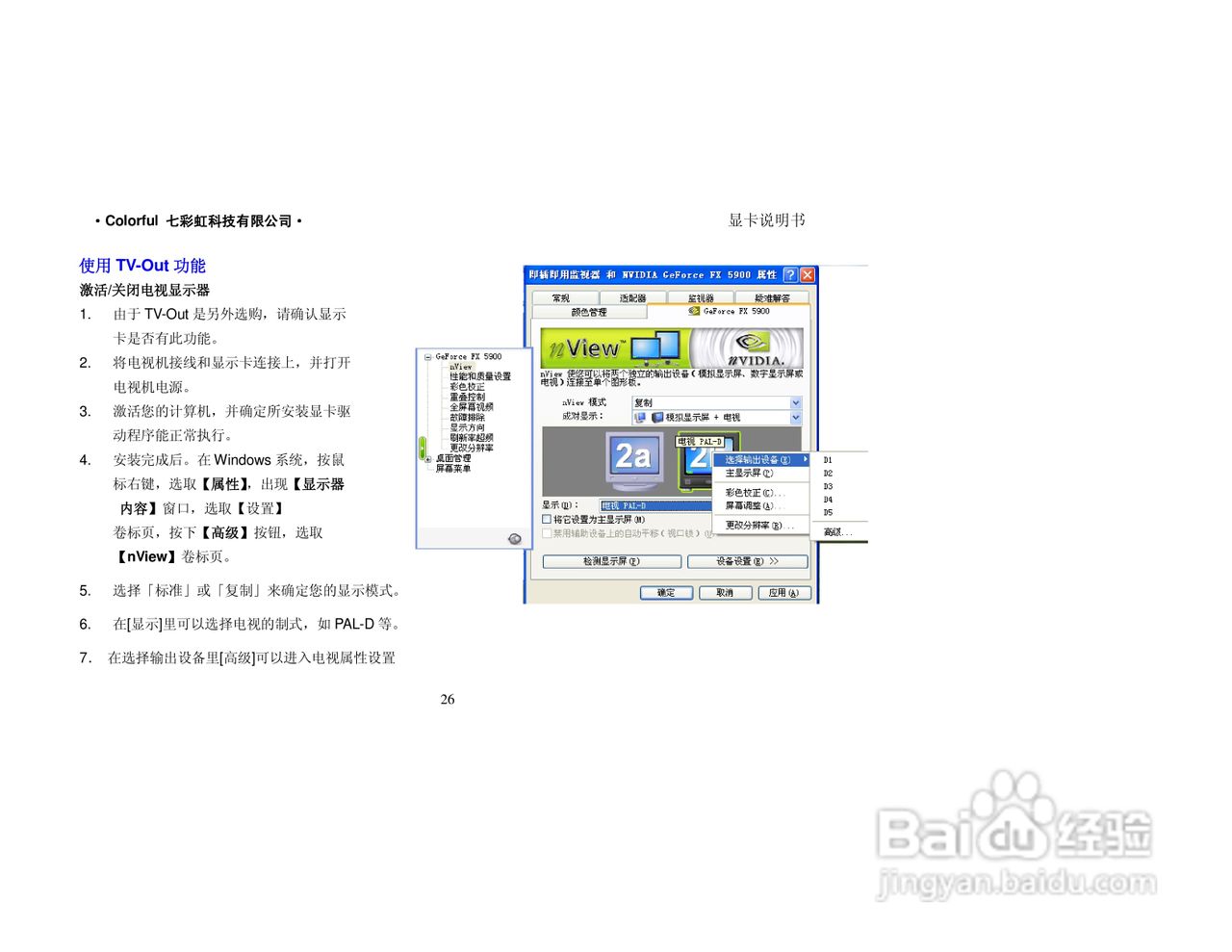Viewport: 1232px width, 952px height.
Task: Select D1 in the output device submenu
Action: 828,460
